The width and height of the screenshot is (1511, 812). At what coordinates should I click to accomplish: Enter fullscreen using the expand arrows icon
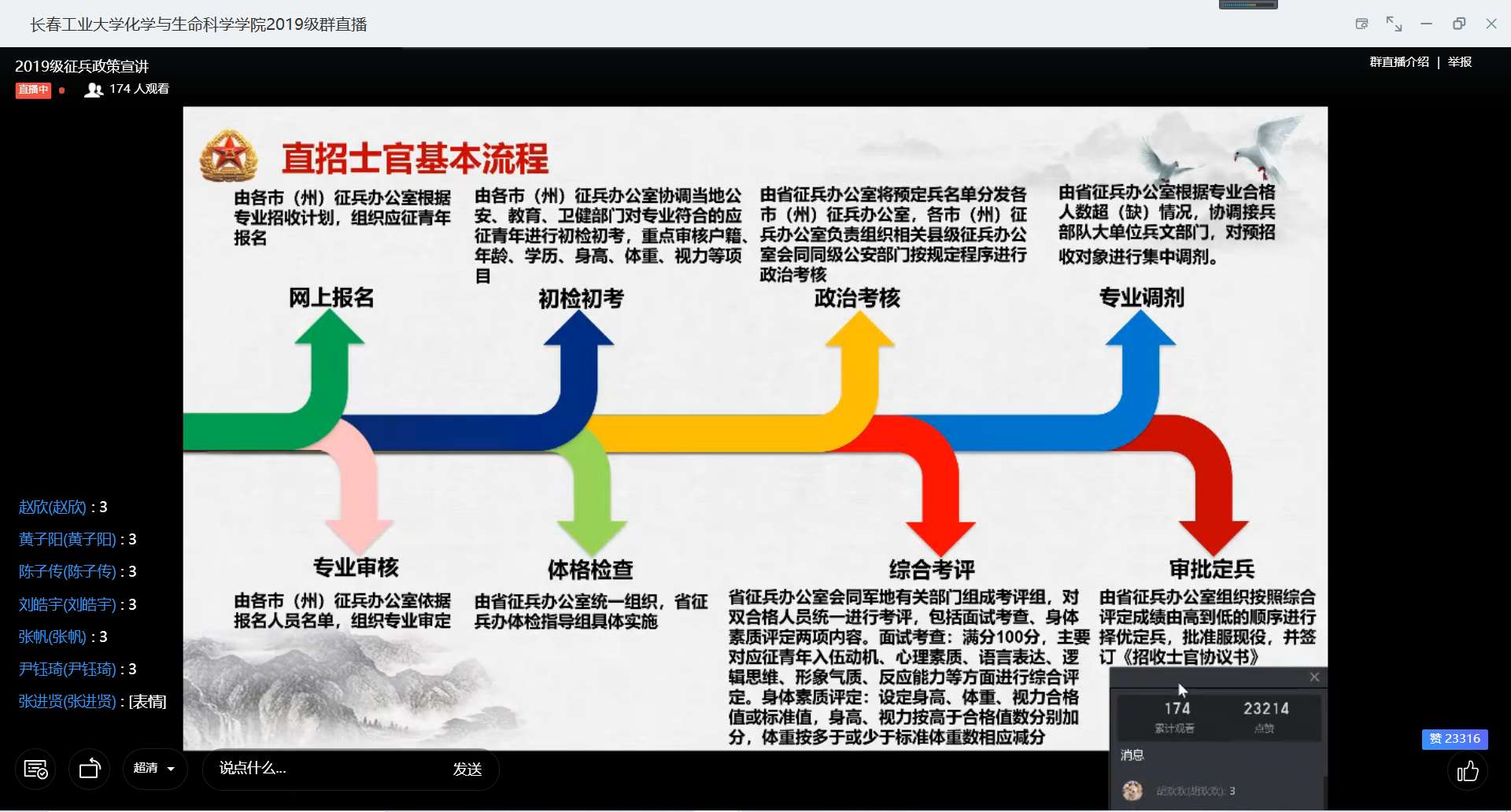1394,24
